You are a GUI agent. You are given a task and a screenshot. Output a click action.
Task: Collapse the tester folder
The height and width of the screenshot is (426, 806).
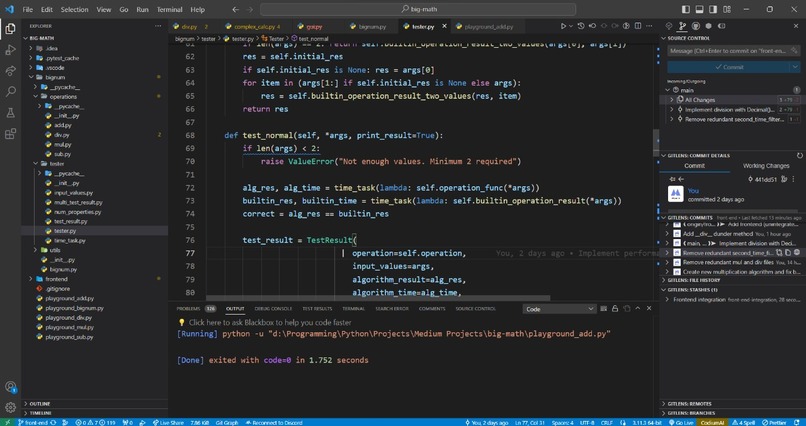tap(97, 163)
